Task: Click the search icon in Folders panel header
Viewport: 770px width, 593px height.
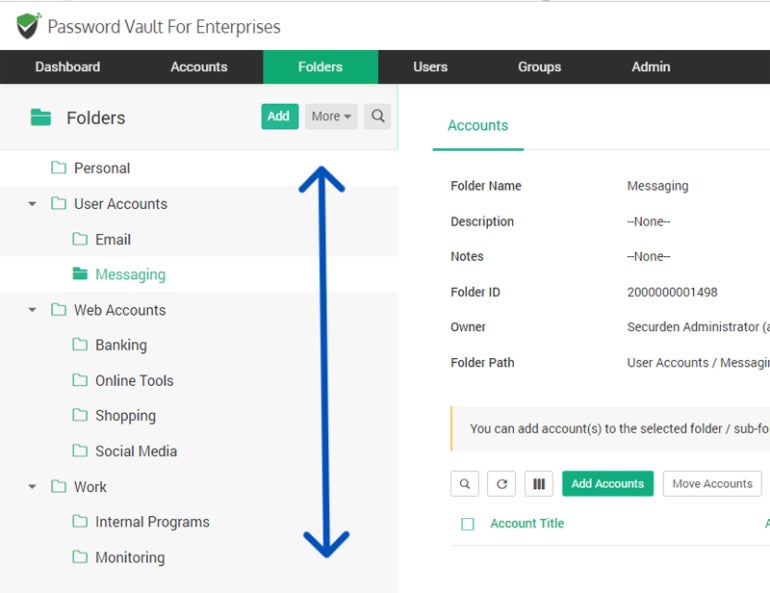Action: 378,116
